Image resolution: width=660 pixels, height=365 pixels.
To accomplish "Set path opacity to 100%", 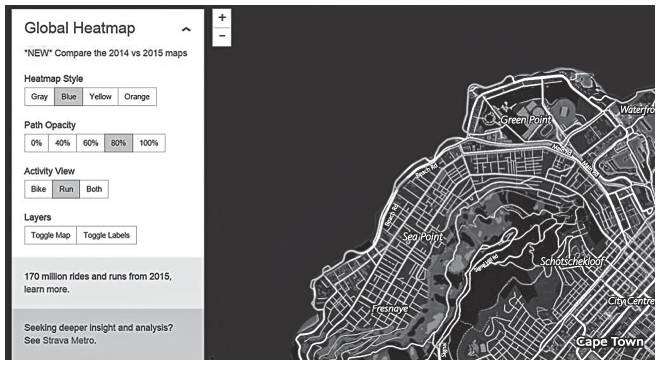I will click(x=149, y=143).
